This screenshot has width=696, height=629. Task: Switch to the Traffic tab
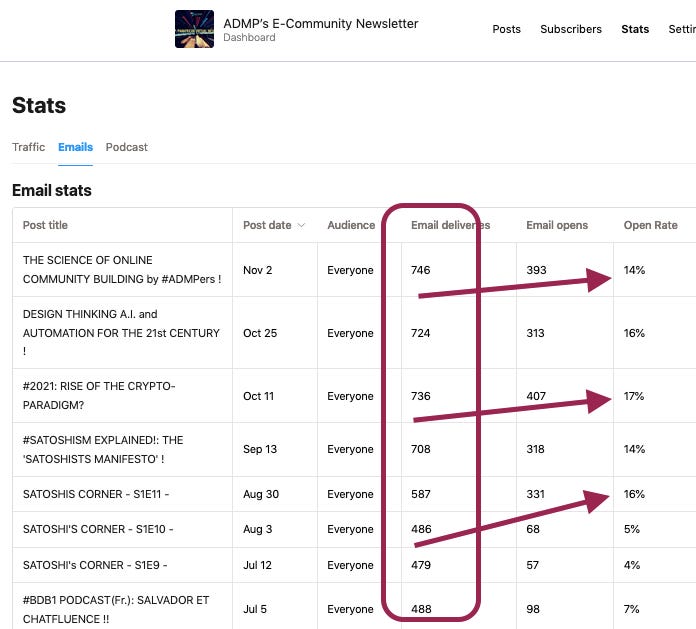28,147
